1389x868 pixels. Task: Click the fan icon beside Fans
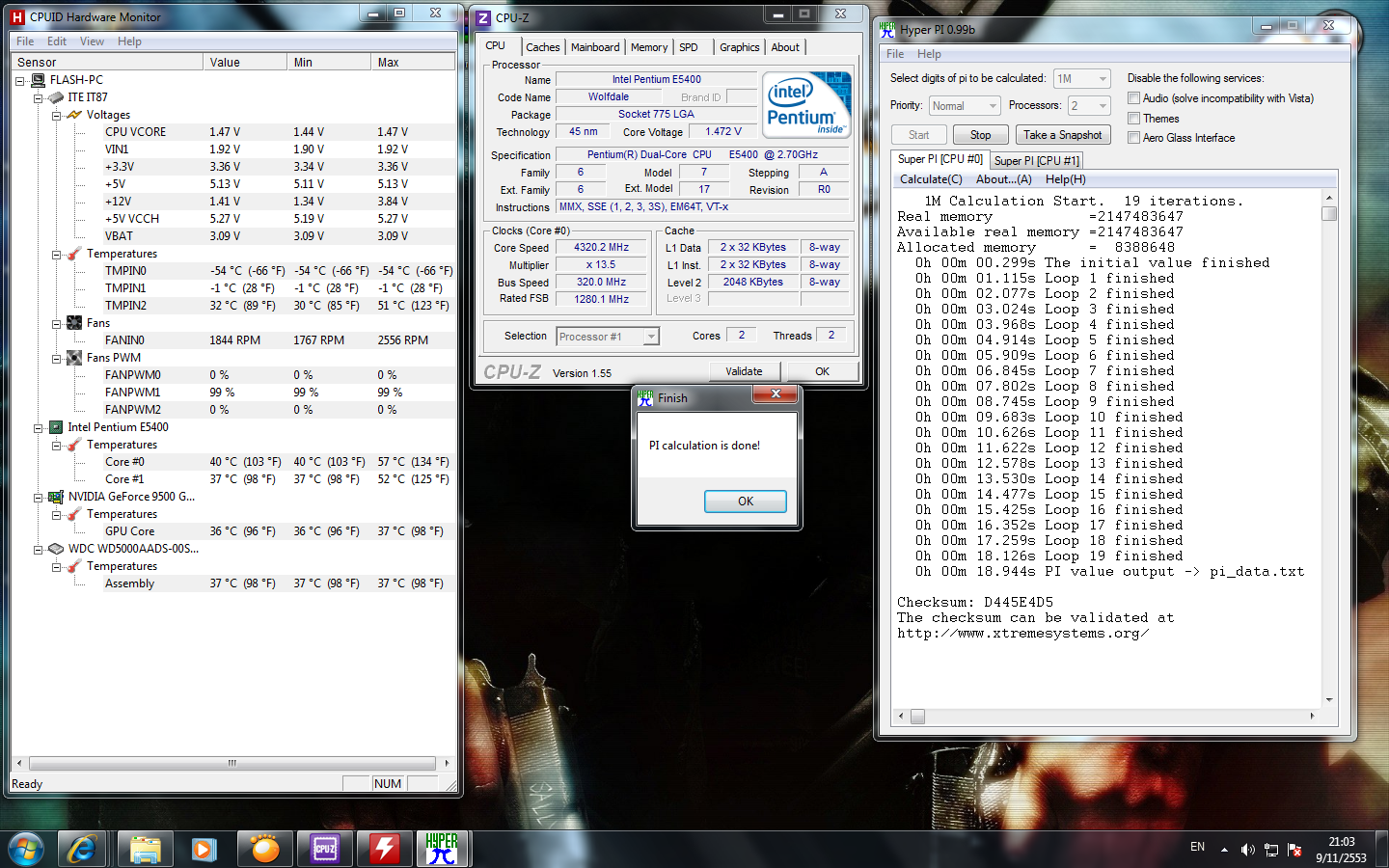74,323
